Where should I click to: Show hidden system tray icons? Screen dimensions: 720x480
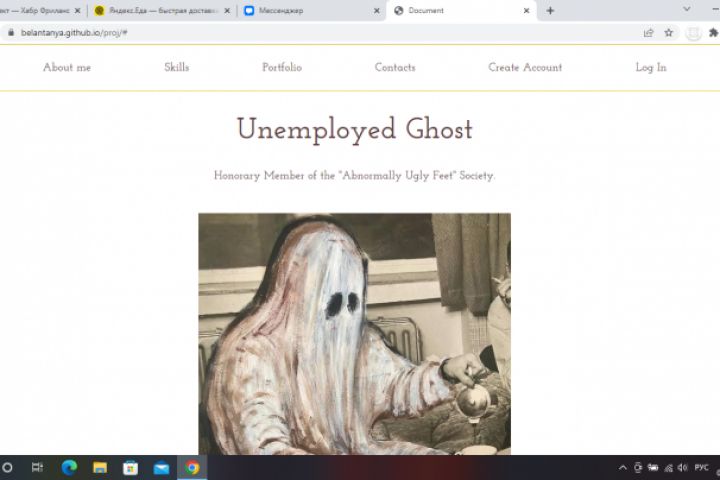tap(623, 468)
